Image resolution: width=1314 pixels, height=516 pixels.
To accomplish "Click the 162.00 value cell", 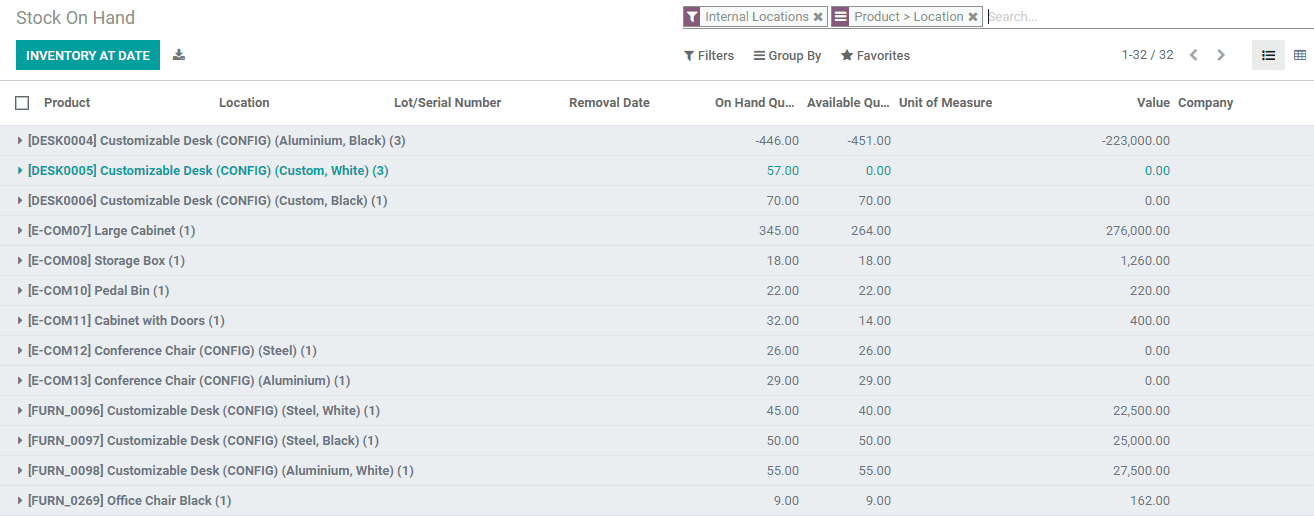I will pyautogui.click(x=1151, y=501).
